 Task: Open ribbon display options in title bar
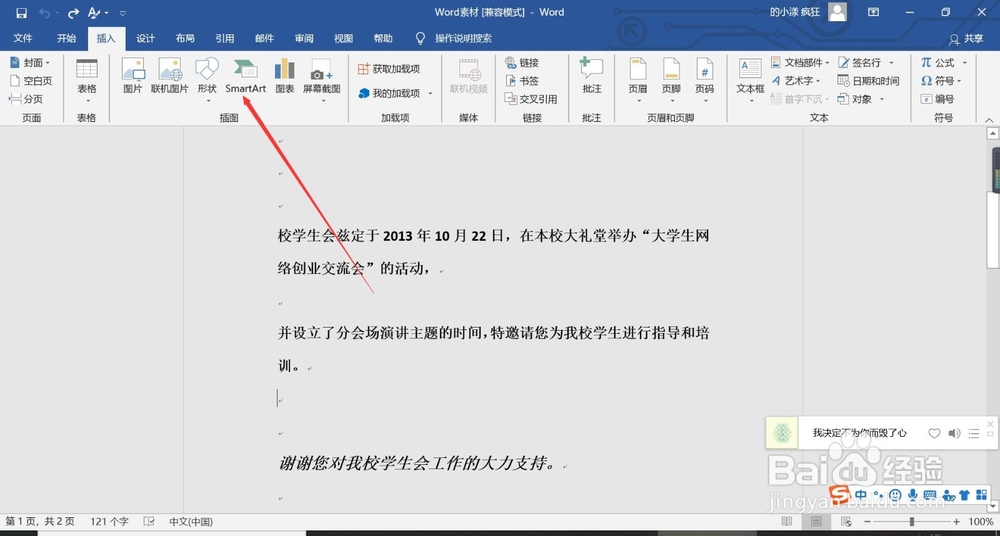[x=873, y=12]
